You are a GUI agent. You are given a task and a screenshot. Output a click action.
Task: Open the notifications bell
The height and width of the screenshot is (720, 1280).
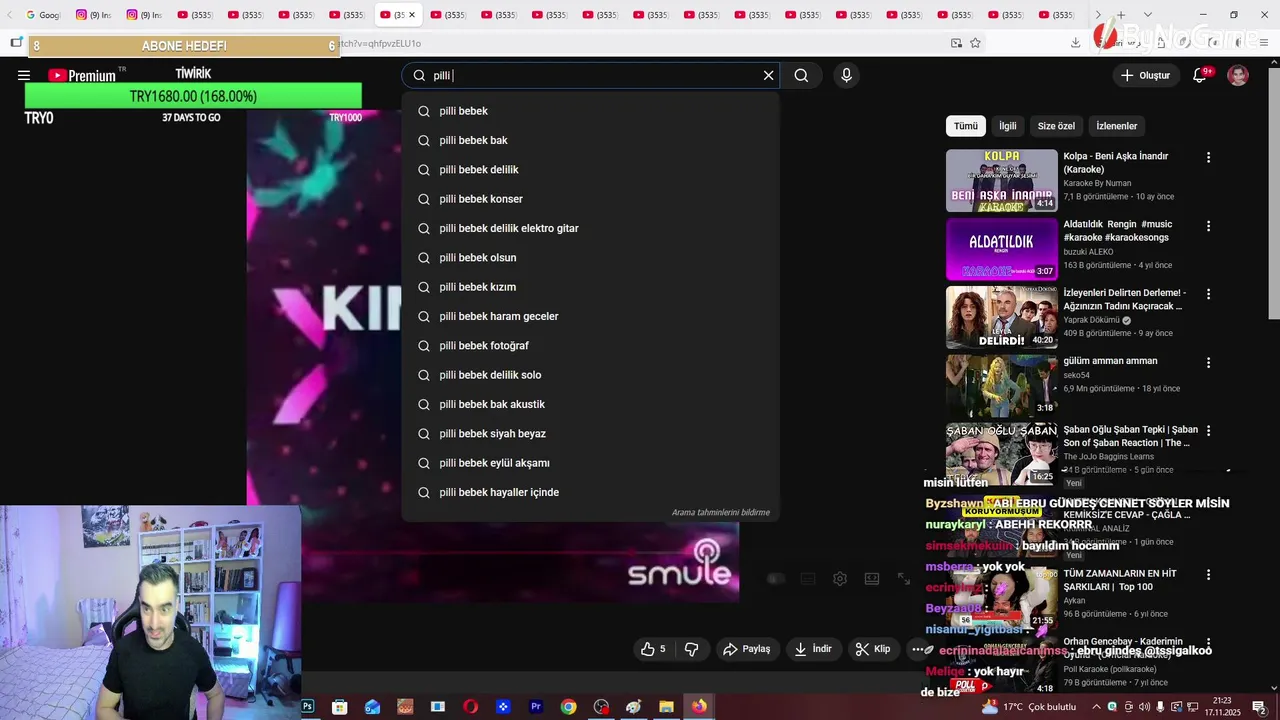pyautogui.click(x=1200, y=75)
